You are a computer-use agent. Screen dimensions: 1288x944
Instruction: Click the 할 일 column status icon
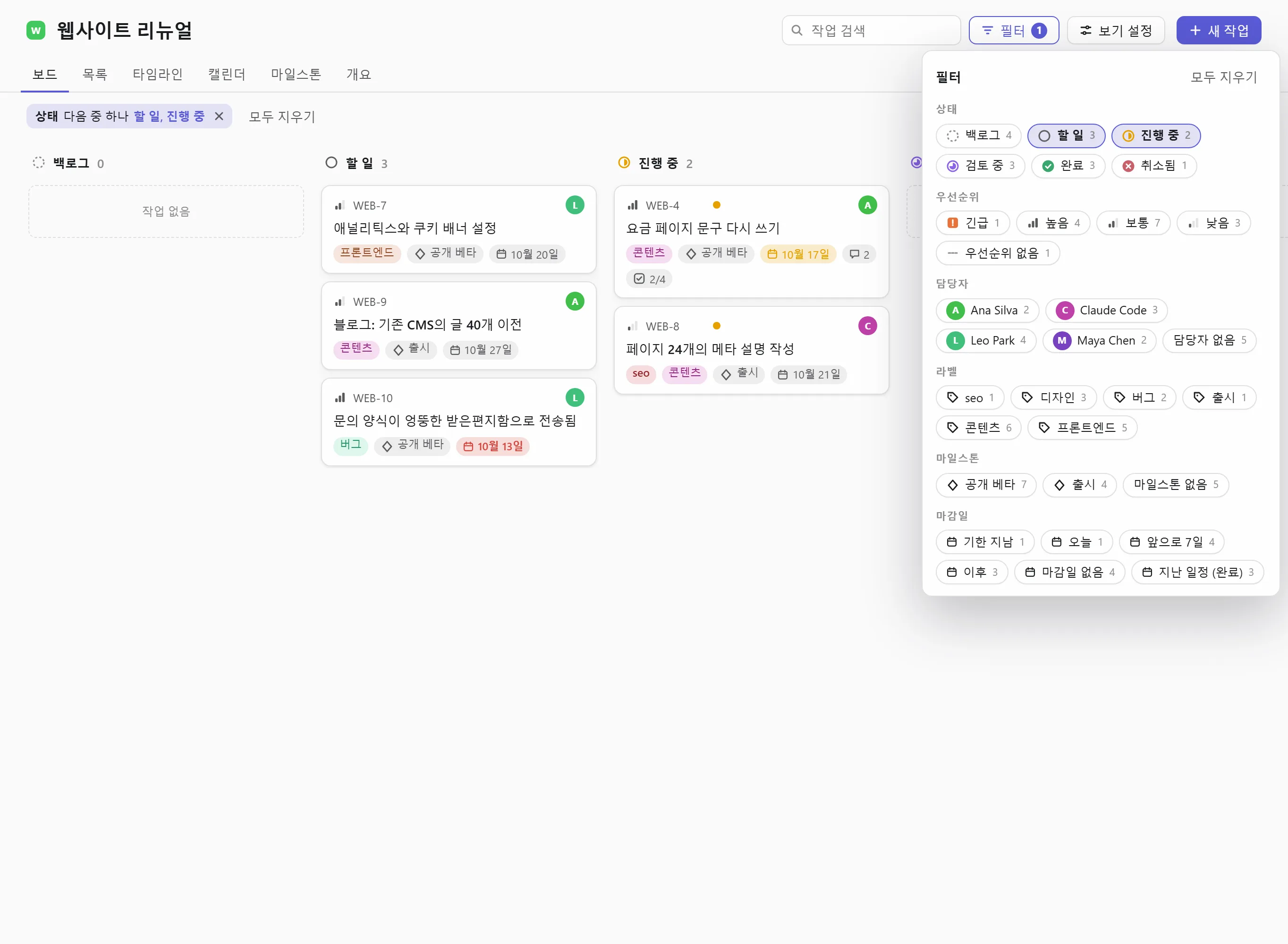coord(331,163)
